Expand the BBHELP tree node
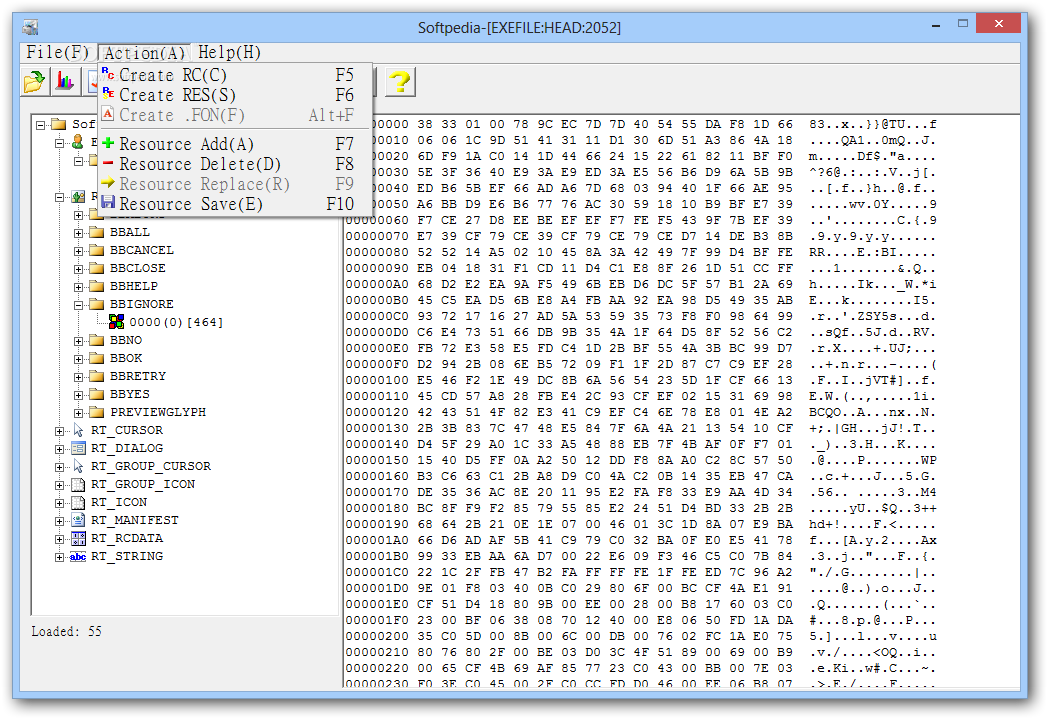 point(78,287)
